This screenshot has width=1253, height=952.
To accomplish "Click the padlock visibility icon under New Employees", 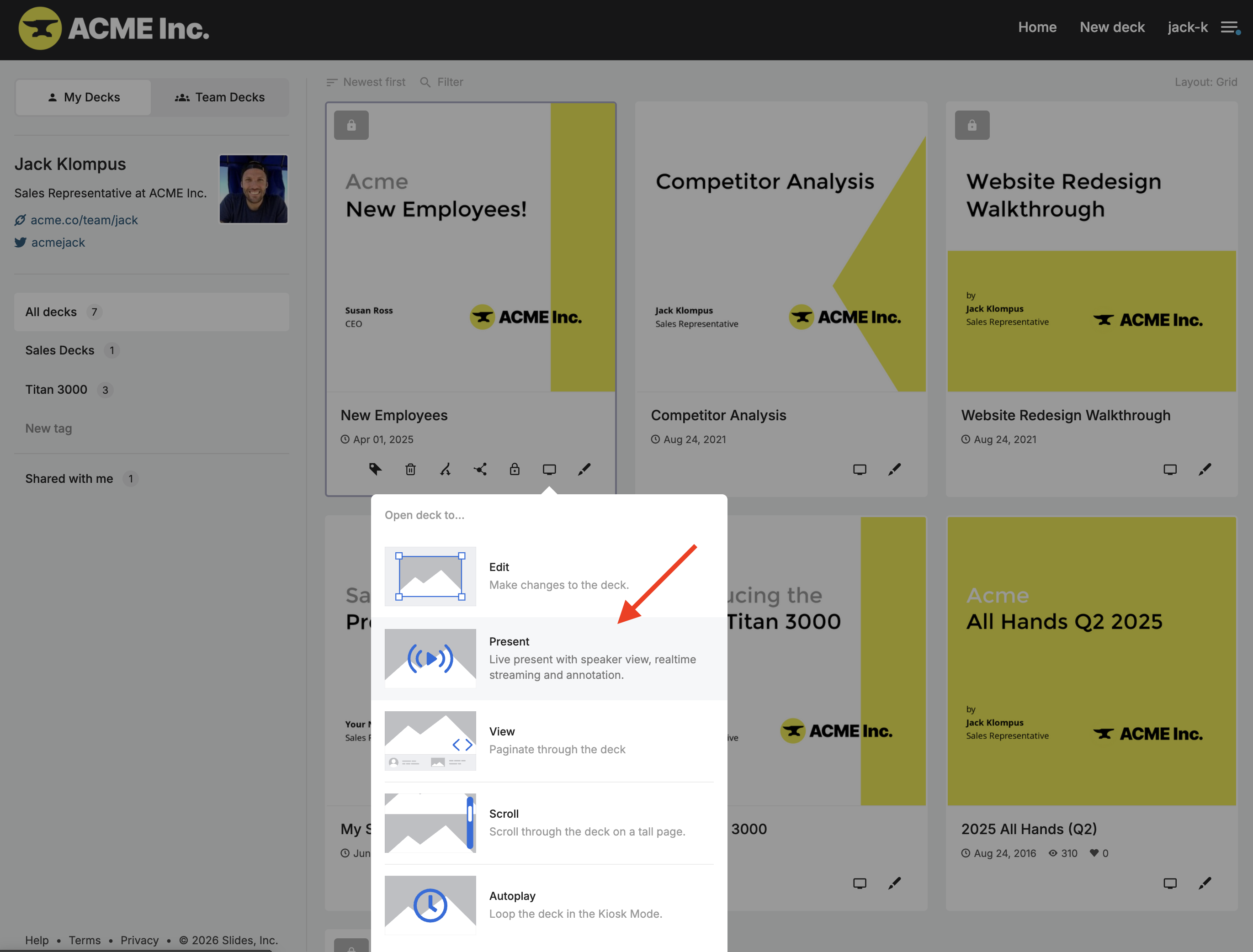I will 515,469.
